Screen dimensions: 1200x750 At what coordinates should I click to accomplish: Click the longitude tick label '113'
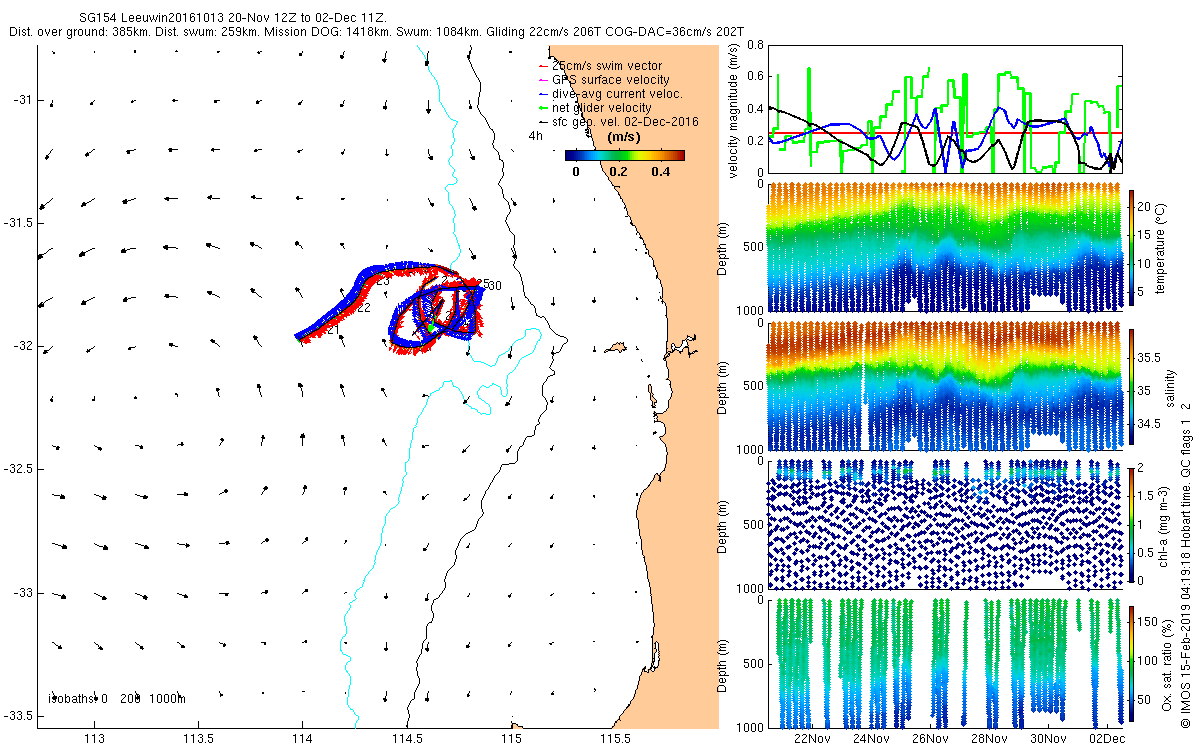94,740
